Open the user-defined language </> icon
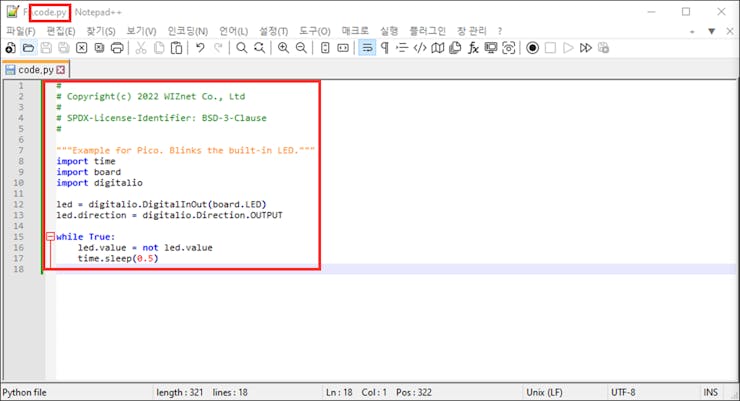The height and width of the screenshot is (401, 740). point(420,48)
